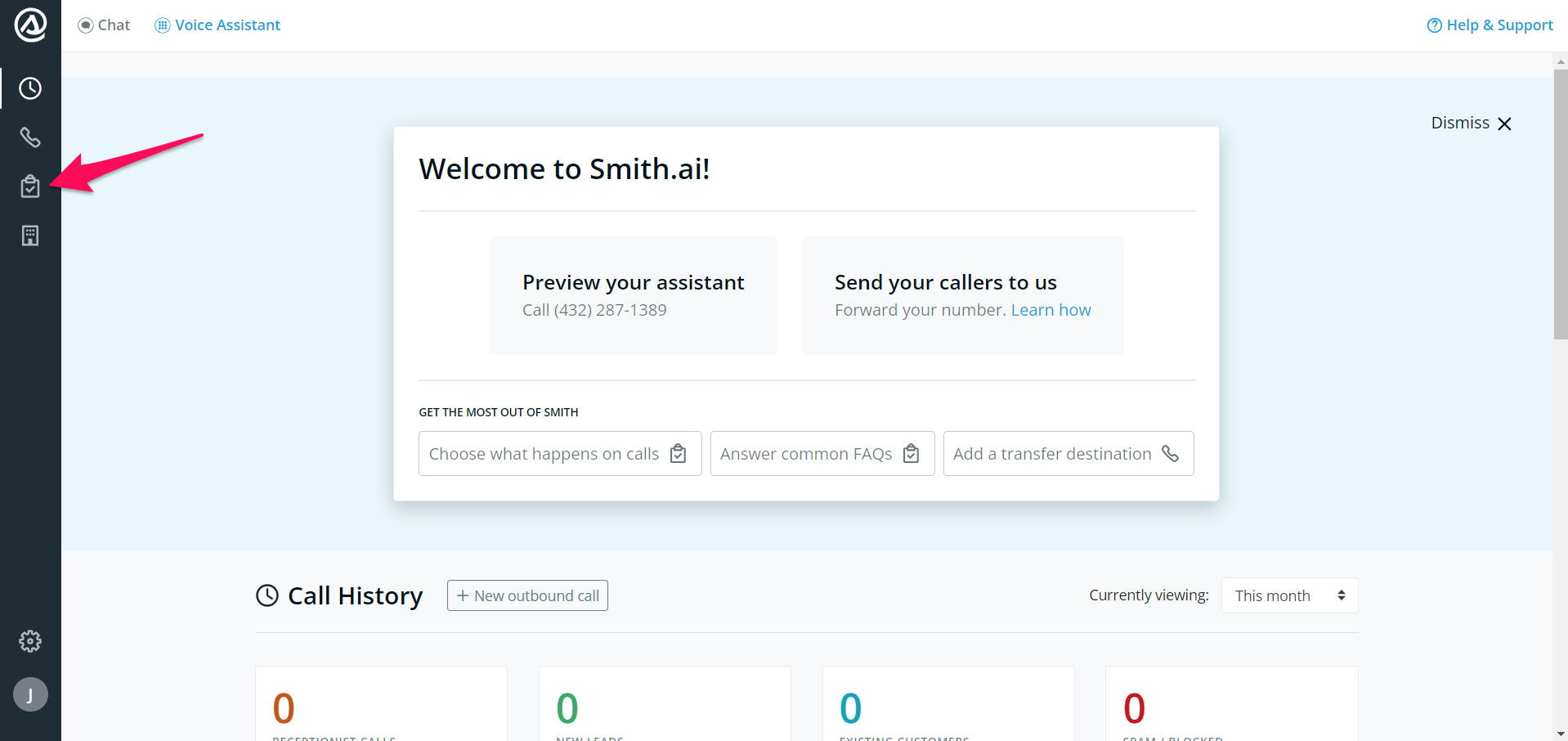Open the clipboard checklist sidebar icon
Viewport: 1568px width, 741px height.
click(30, 186)
